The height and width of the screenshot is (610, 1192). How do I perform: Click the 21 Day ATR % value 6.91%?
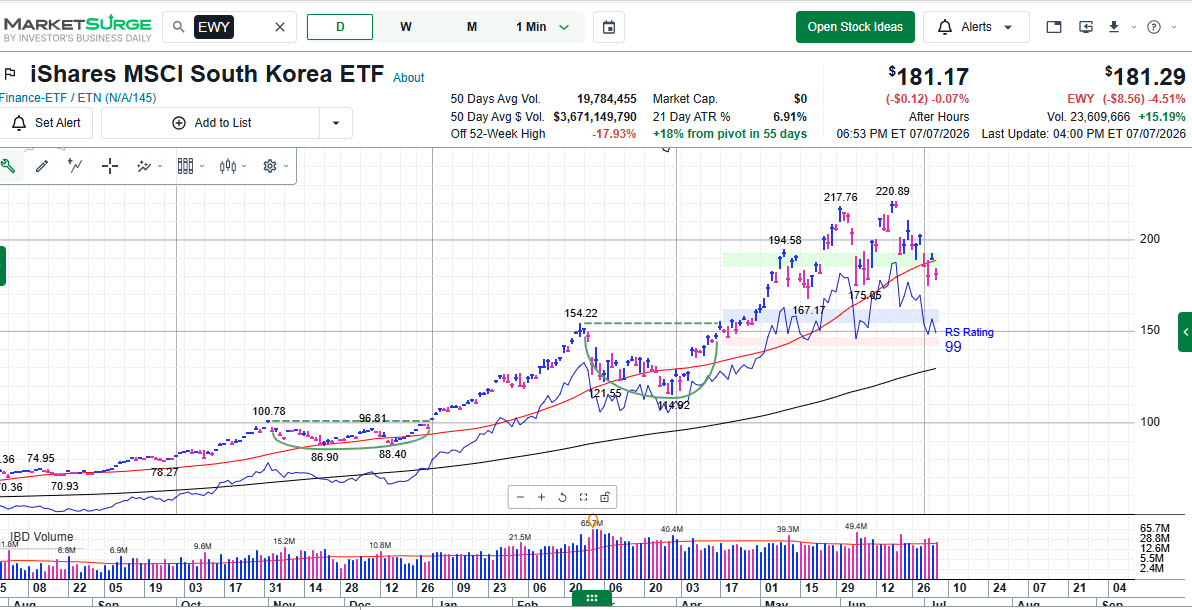[x=788, y=116]
